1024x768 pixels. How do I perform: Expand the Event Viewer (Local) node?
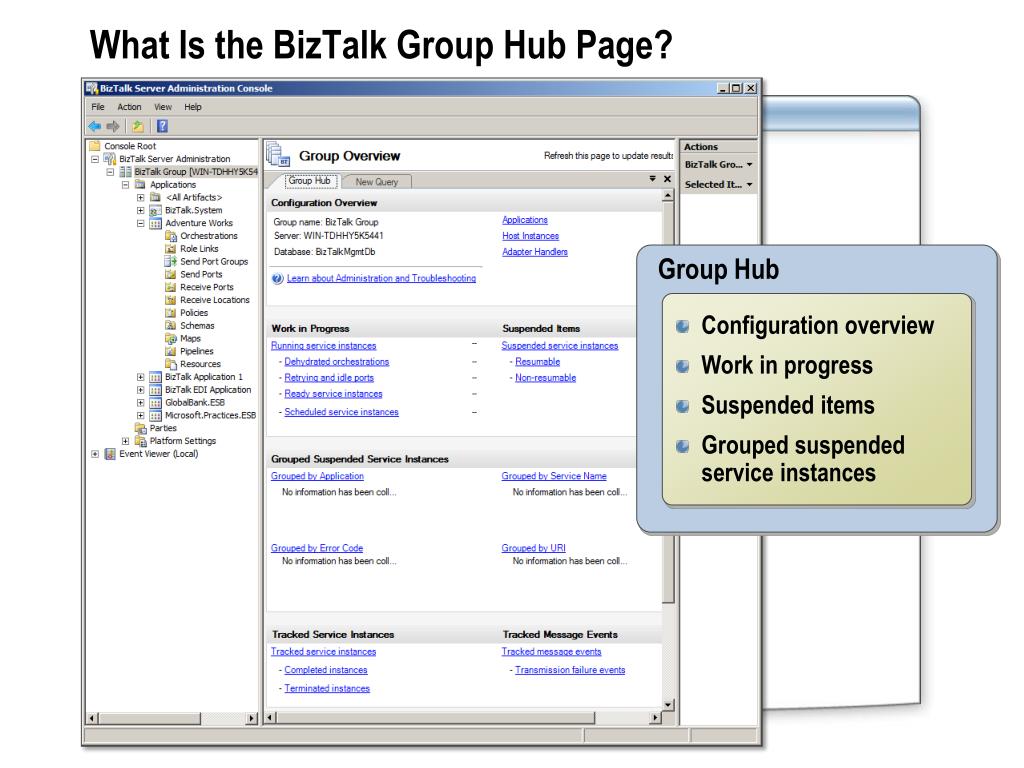coord(95,454)
